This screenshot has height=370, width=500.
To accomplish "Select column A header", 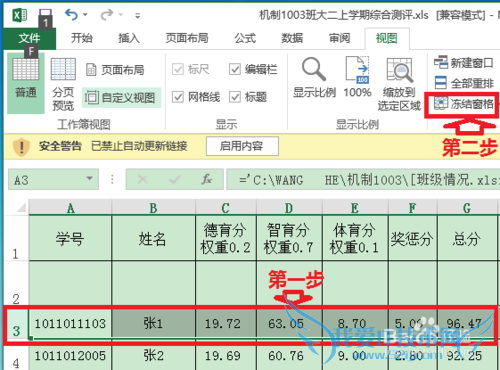I will (70, 208).
